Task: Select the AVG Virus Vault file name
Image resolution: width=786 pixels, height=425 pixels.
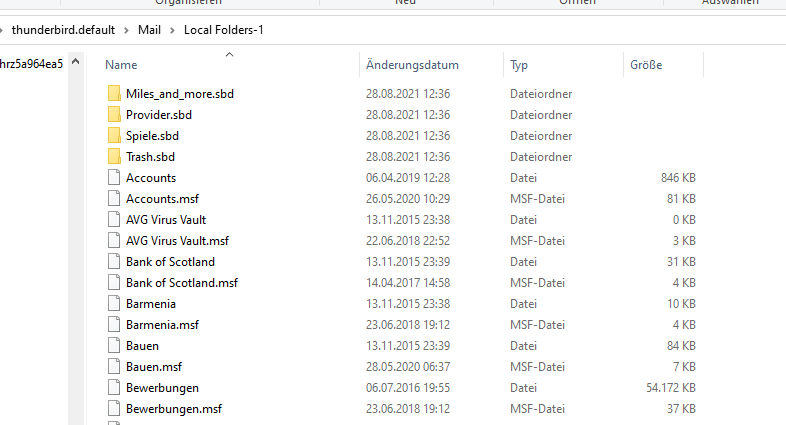Action: tap(166, 220)
